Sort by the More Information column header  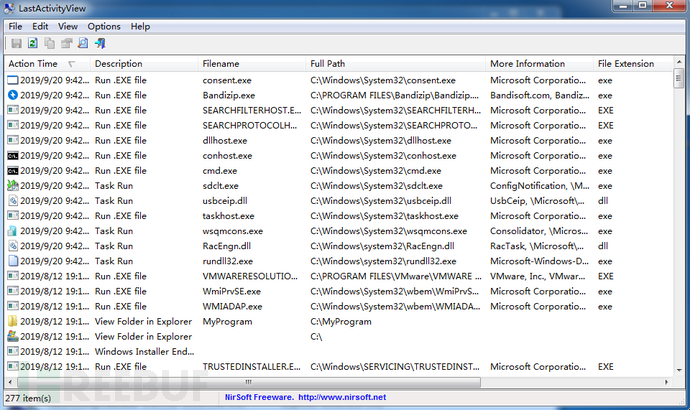click(540, 64)
